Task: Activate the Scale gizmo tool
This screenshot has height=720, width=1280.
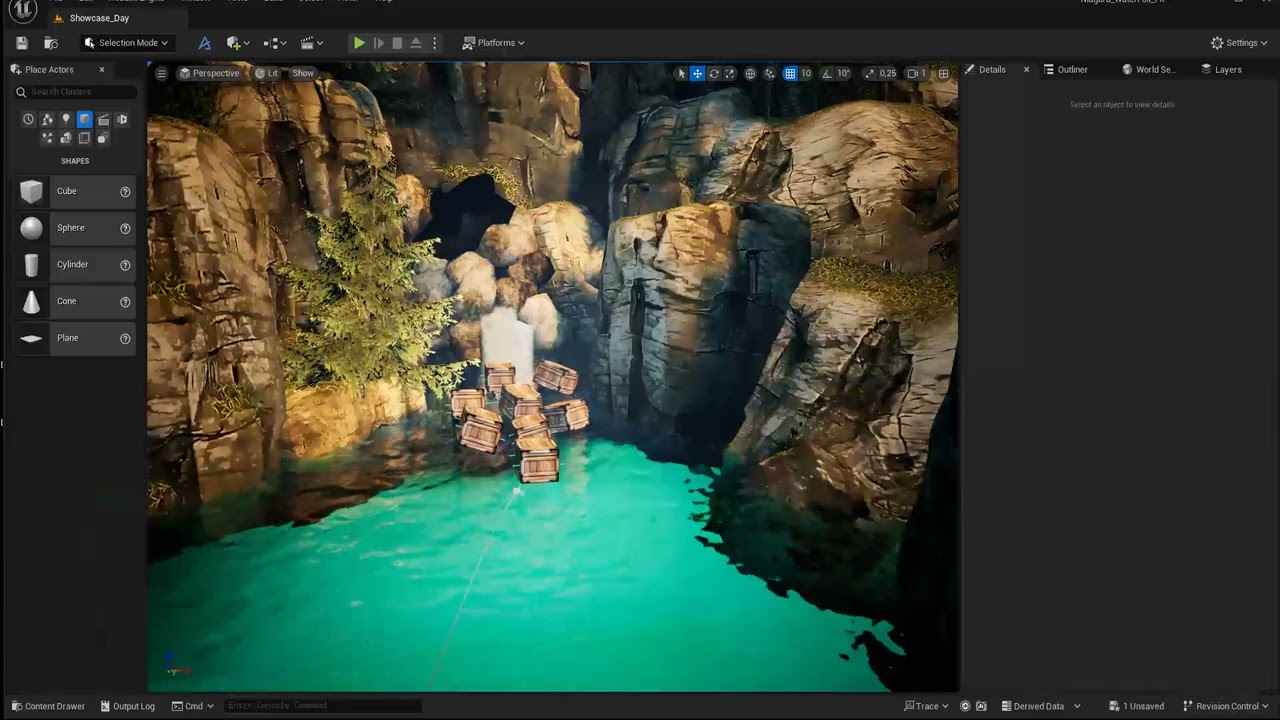Action: point(730,74)
